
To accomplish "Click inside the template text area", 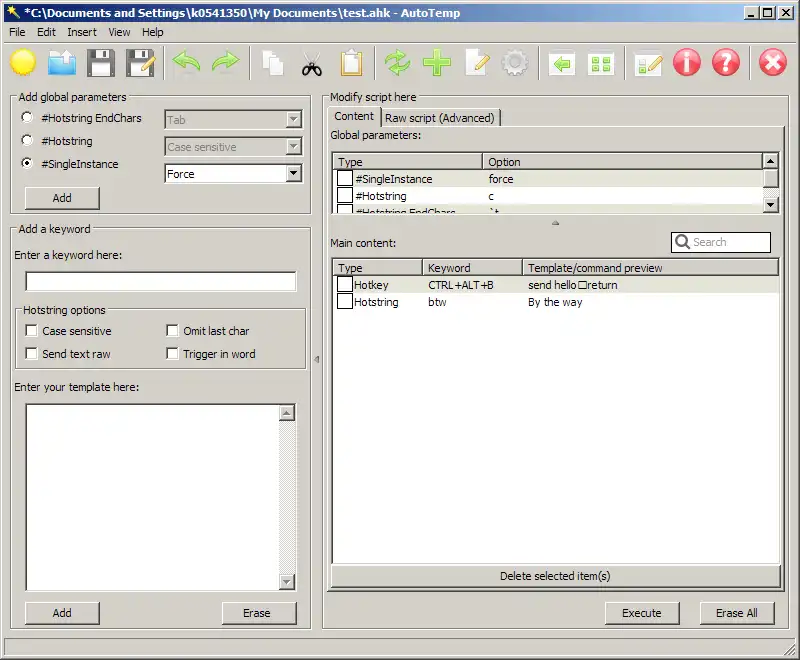I will click(153, 497).
